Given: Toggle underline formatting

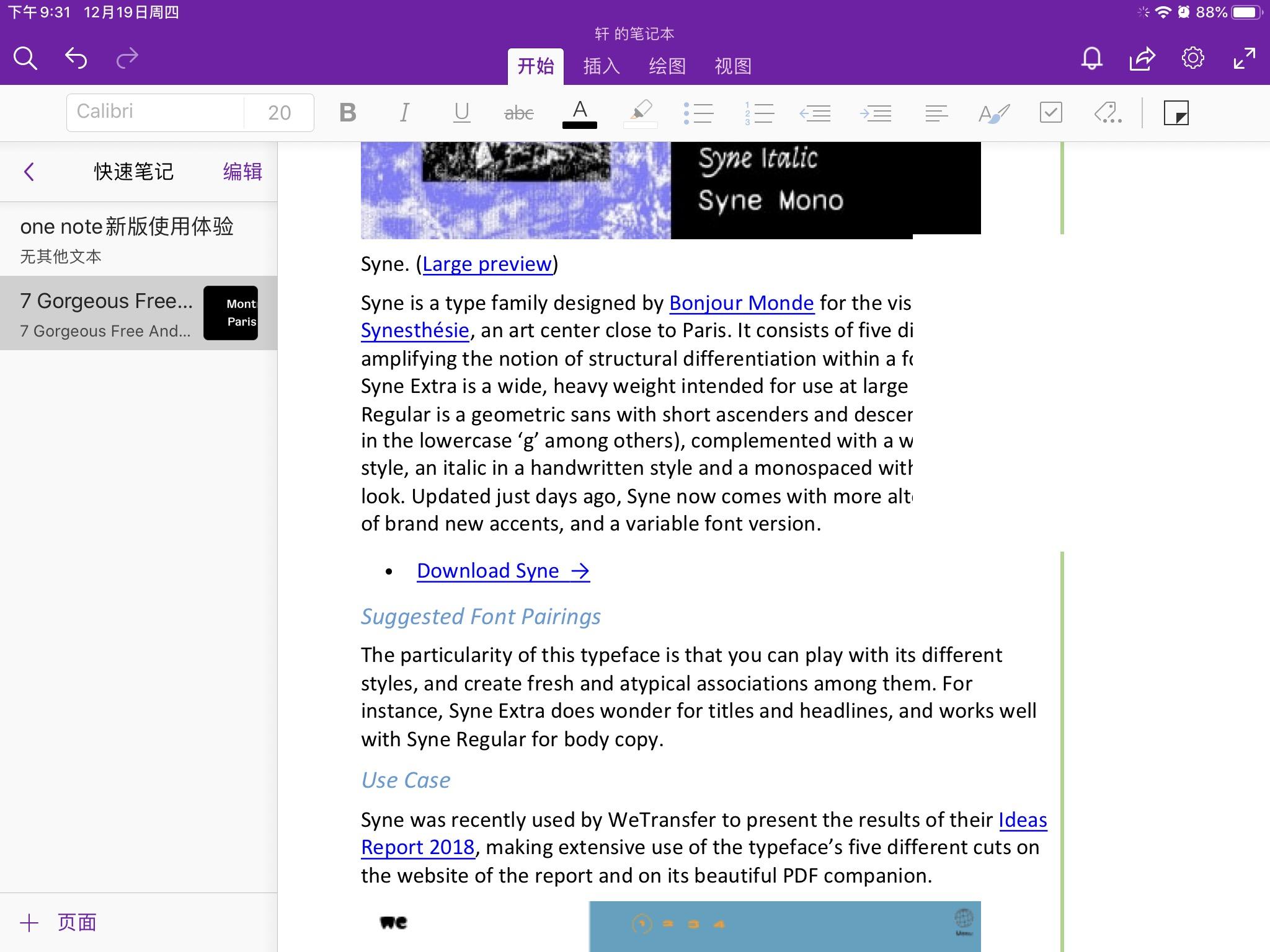Looking at the screenshot, I should click(x=461, y=113).
